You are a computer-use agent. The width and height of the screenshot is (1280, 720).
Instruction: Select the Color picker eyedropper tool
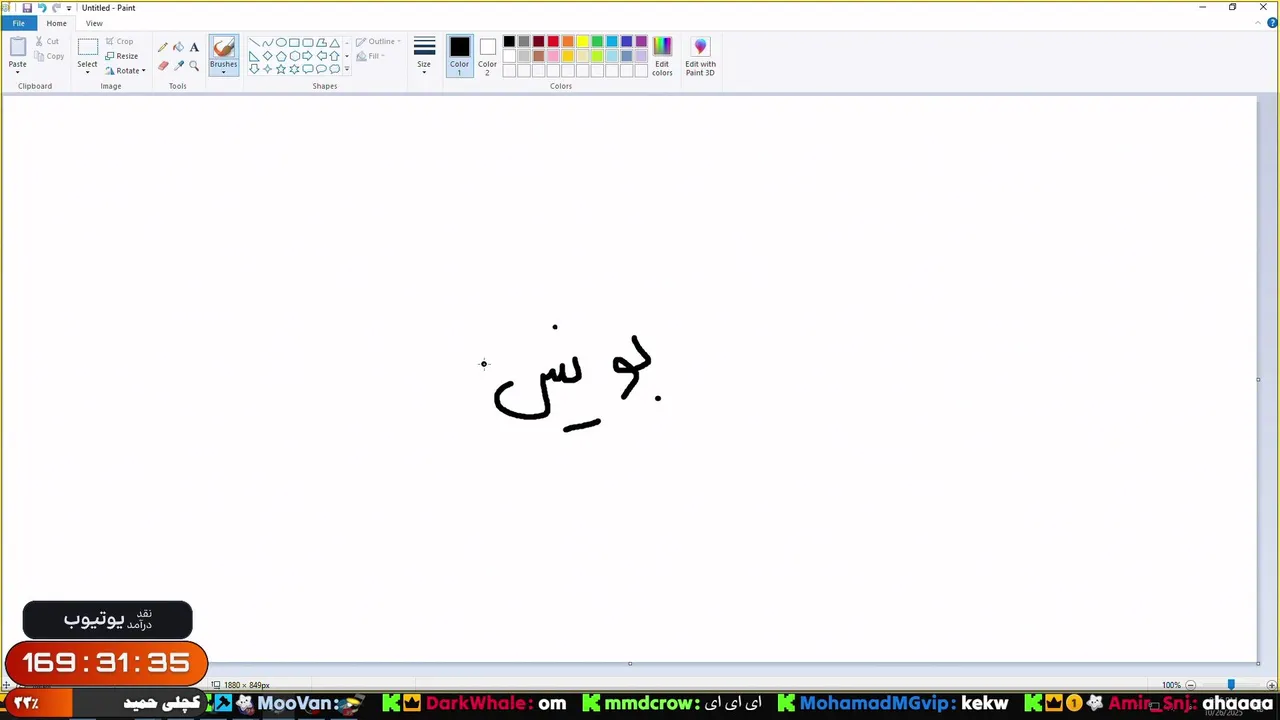(178, 66)
